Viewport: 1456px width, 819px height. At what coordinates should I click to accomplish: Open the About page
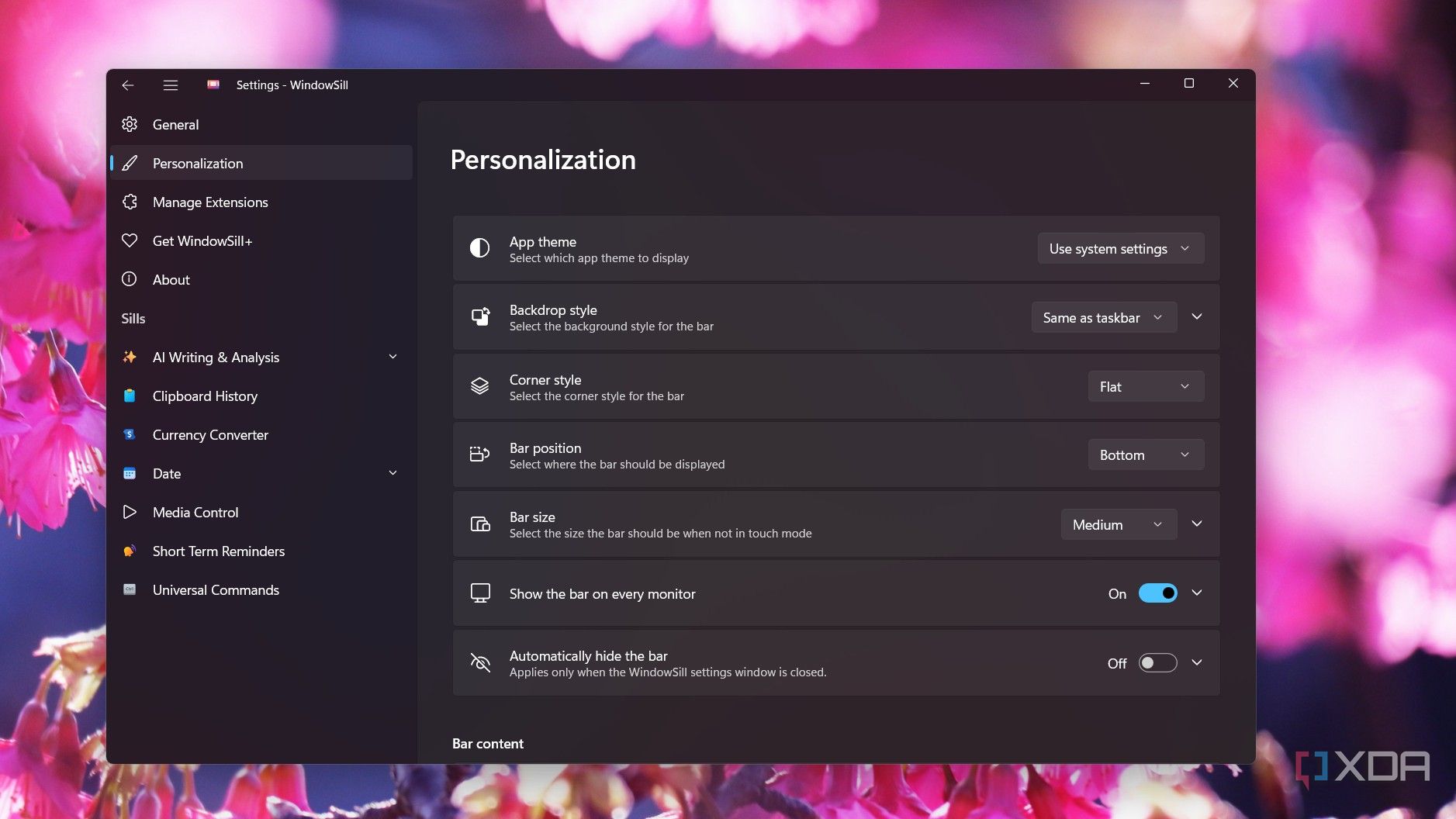[x=261, y=279]
